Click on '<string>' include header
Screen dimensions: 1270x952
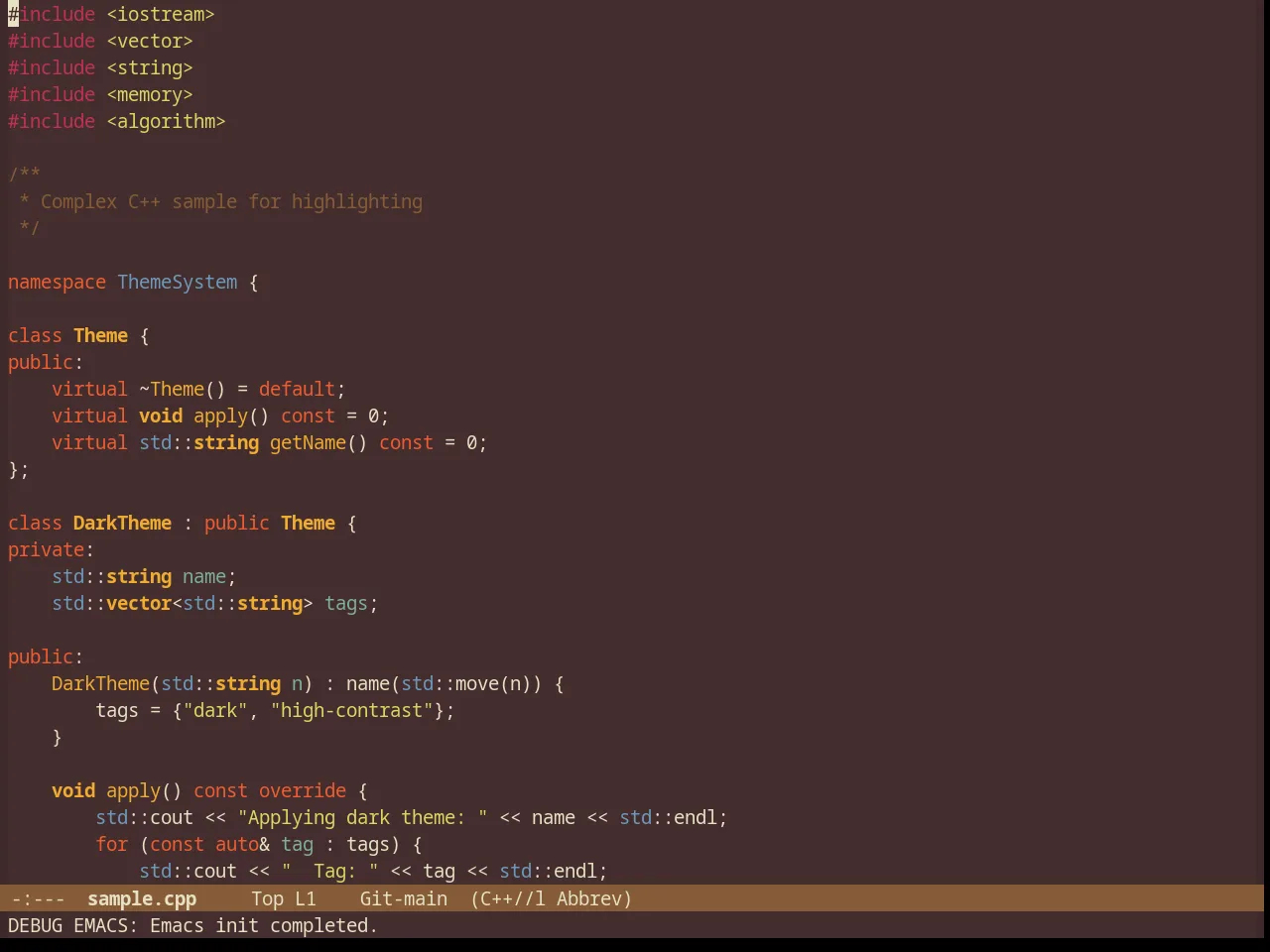[150, 67]
